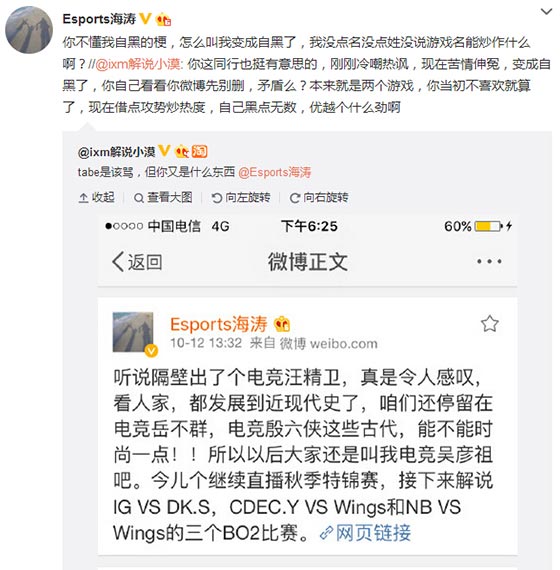The image size is (560, 570).
Task: Open the three-dot more menu in 微博正文
Action: click(489, 261)
